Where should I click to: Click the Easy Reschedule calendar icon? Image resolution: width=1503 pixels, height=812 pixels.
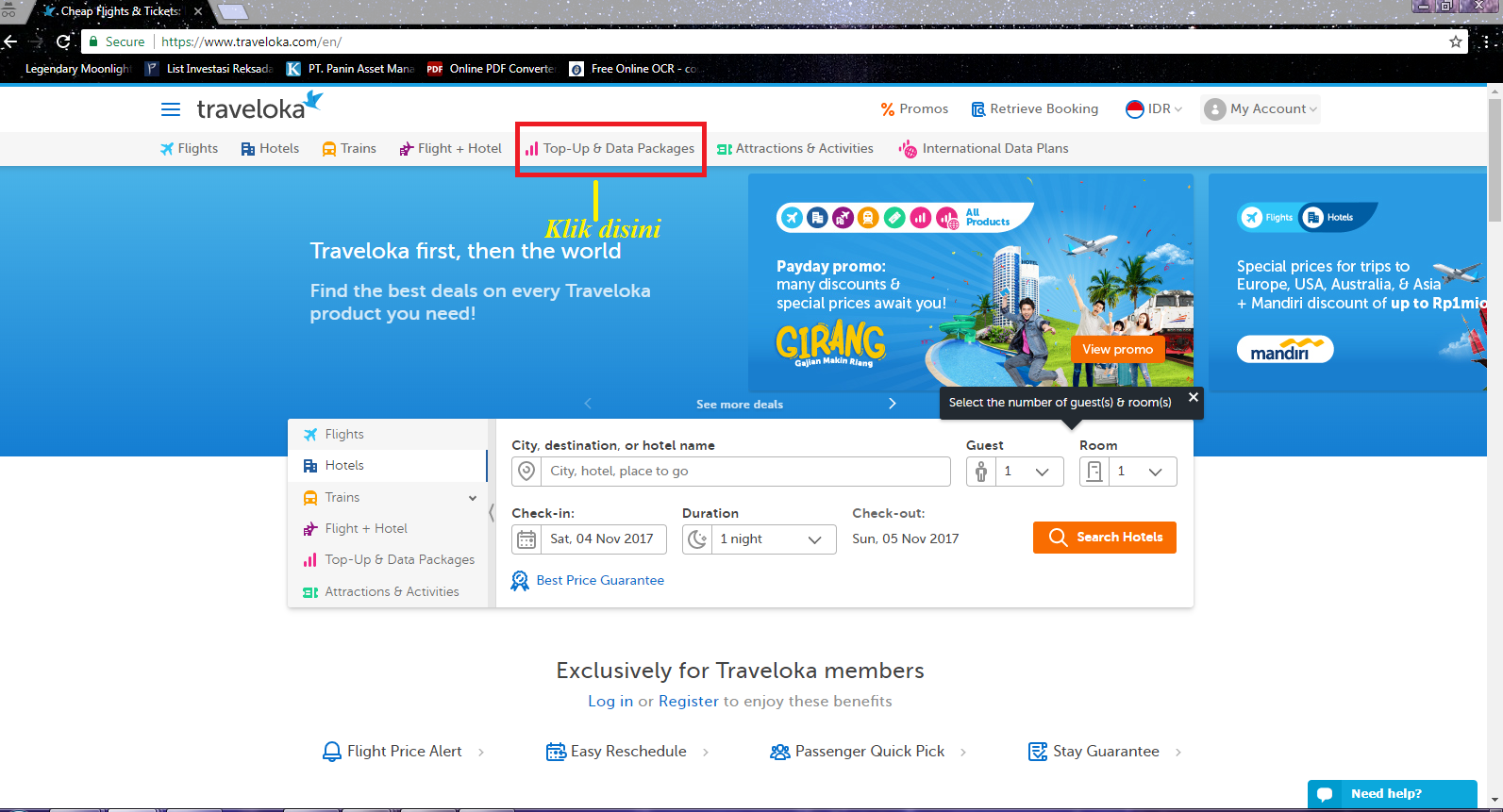(556, 752)
